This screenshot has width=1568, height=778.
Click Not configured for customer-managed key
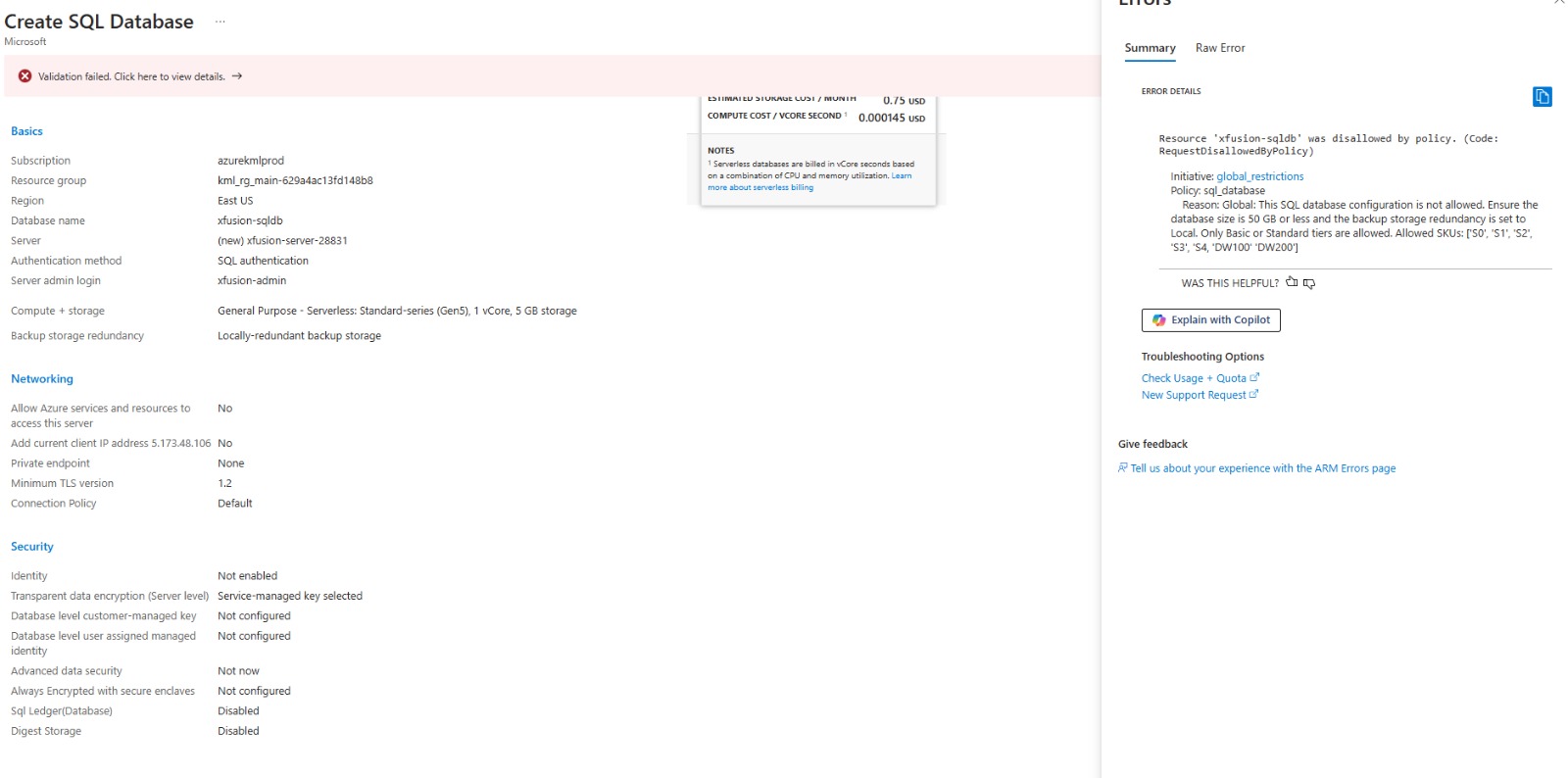[x=254, y=616]
